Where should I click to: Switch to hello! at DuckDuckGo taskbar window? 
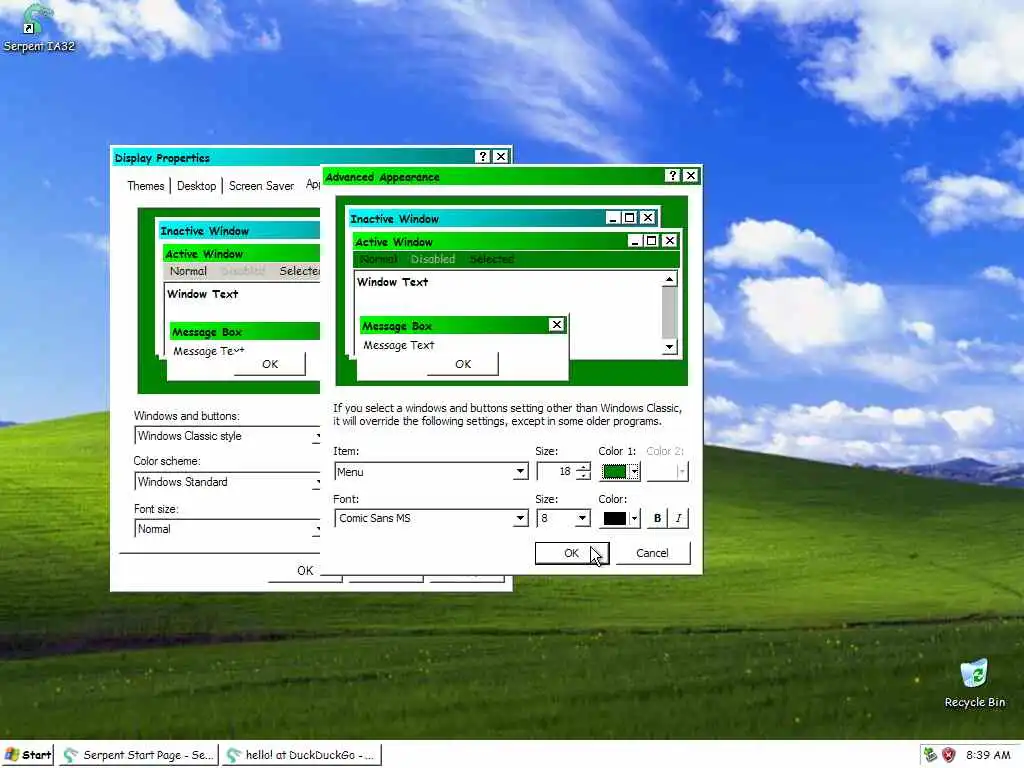(302, 755)
